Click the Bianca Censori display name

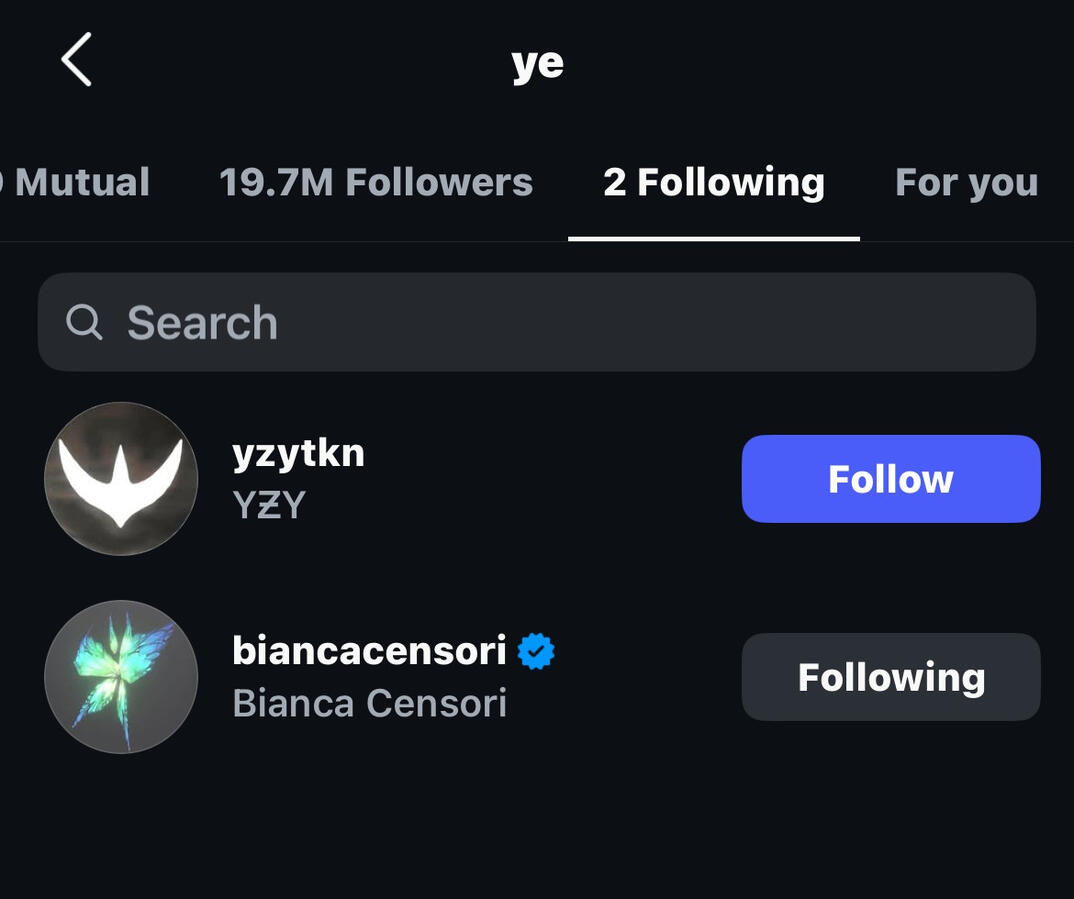(369, 704)
